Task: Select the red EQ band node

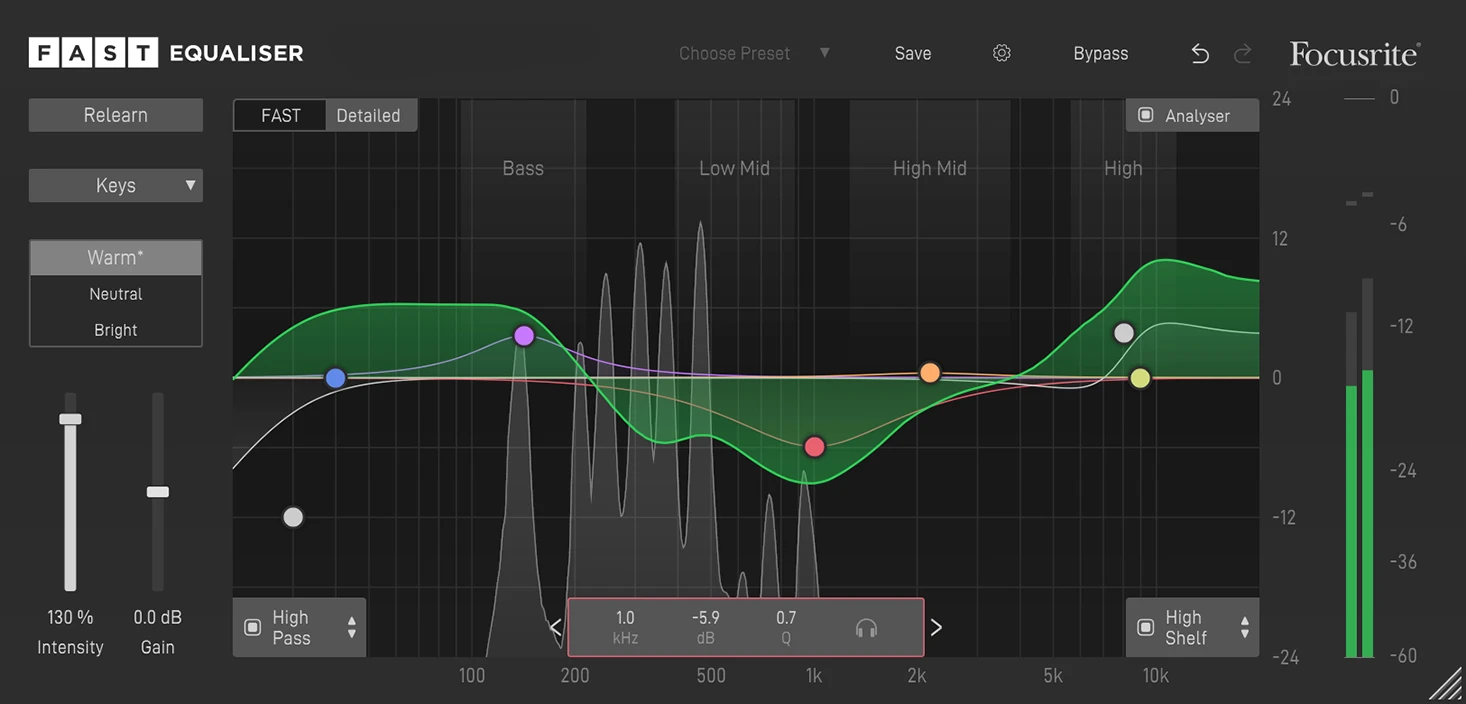Action: (x=814, y=447)
